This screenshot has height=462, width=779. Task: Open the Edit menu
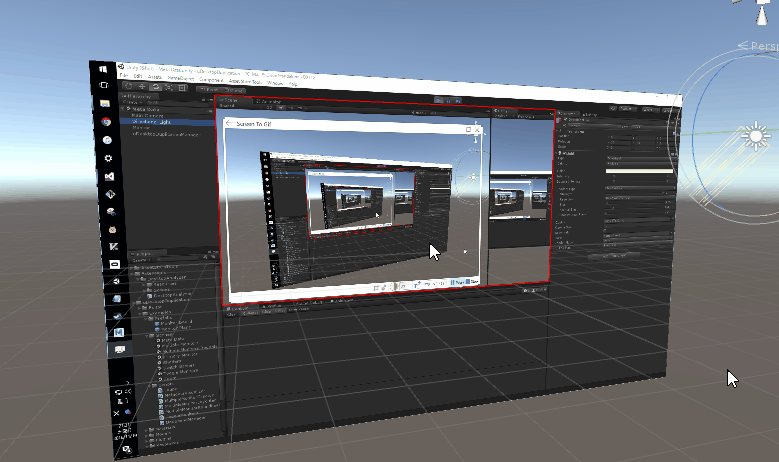click(138, 76)
